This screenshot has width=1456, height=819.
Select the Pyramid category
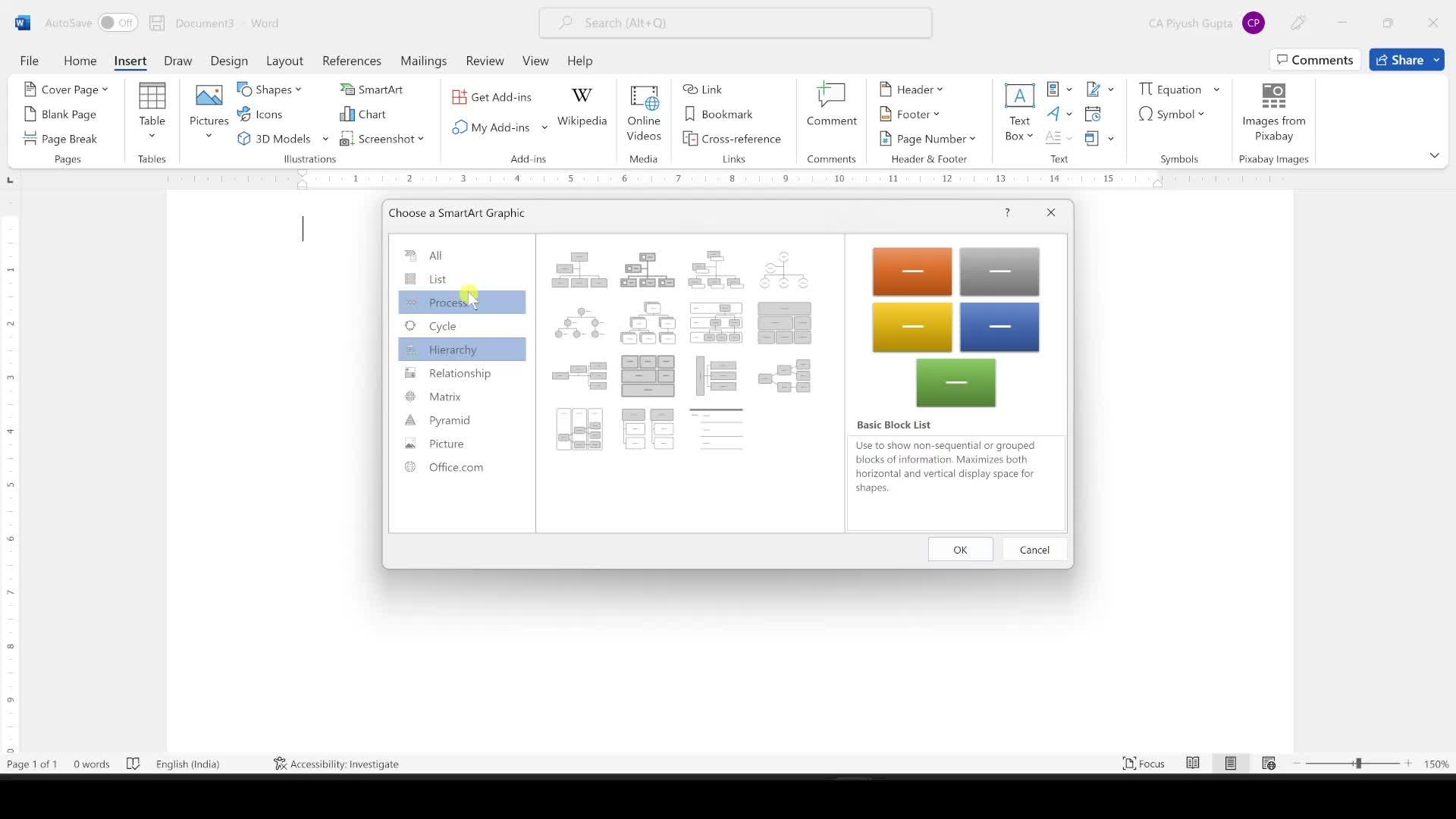462,420
